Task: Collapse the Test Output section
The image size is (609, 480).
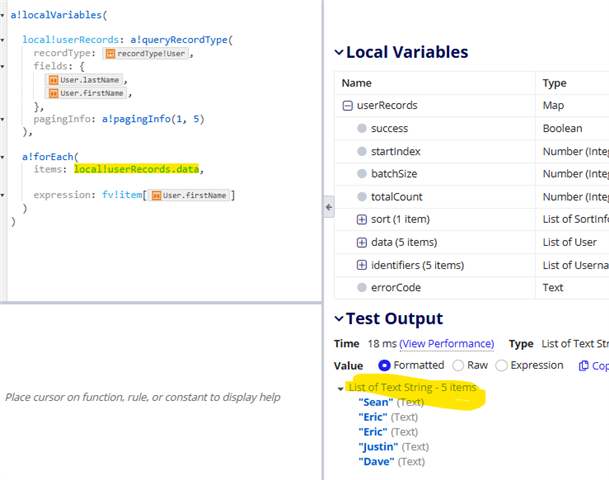Action: pos(339,319)
